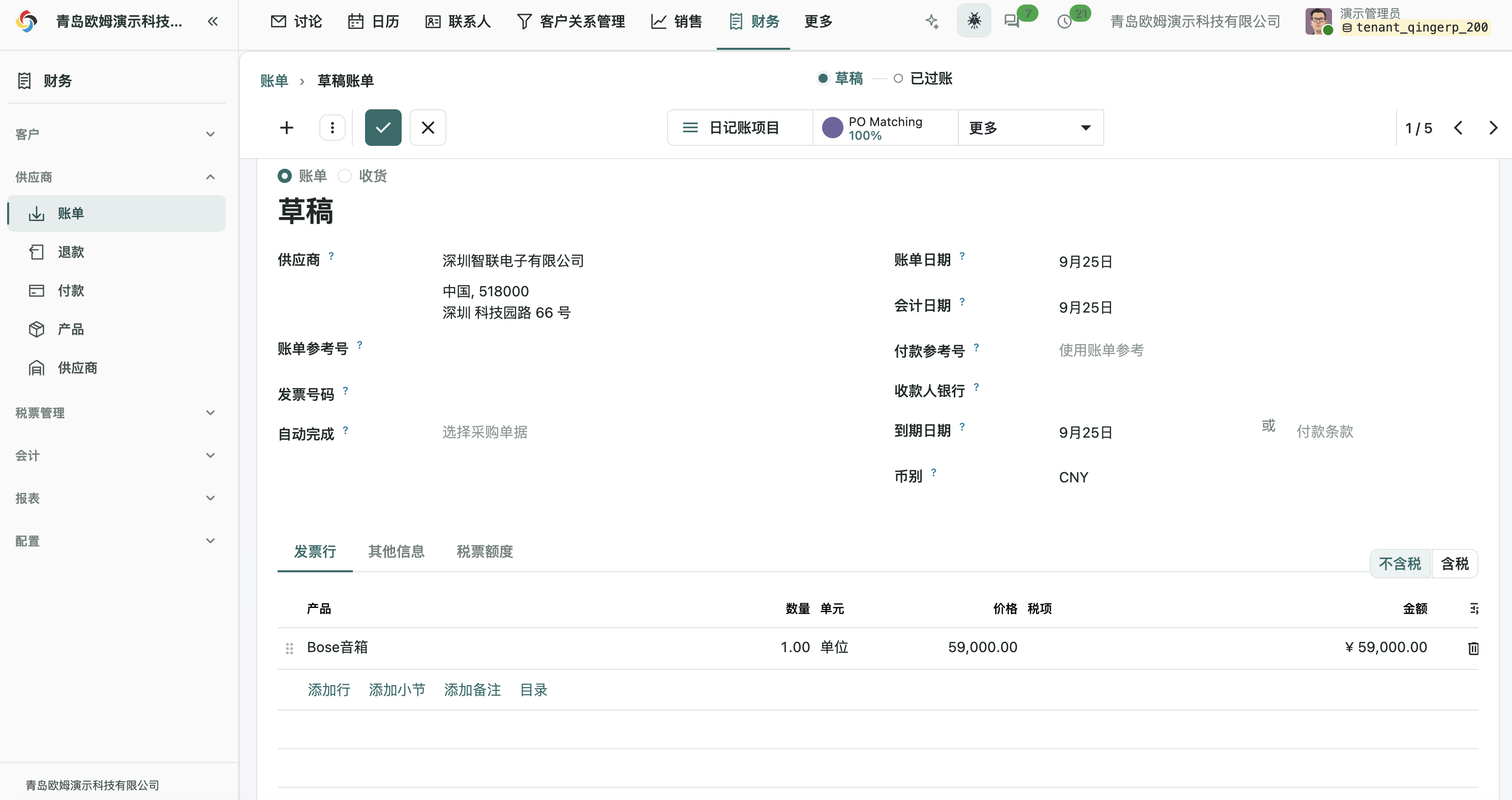
Task: Open the 客户关系管理 top menu
Action: [571, 22]
